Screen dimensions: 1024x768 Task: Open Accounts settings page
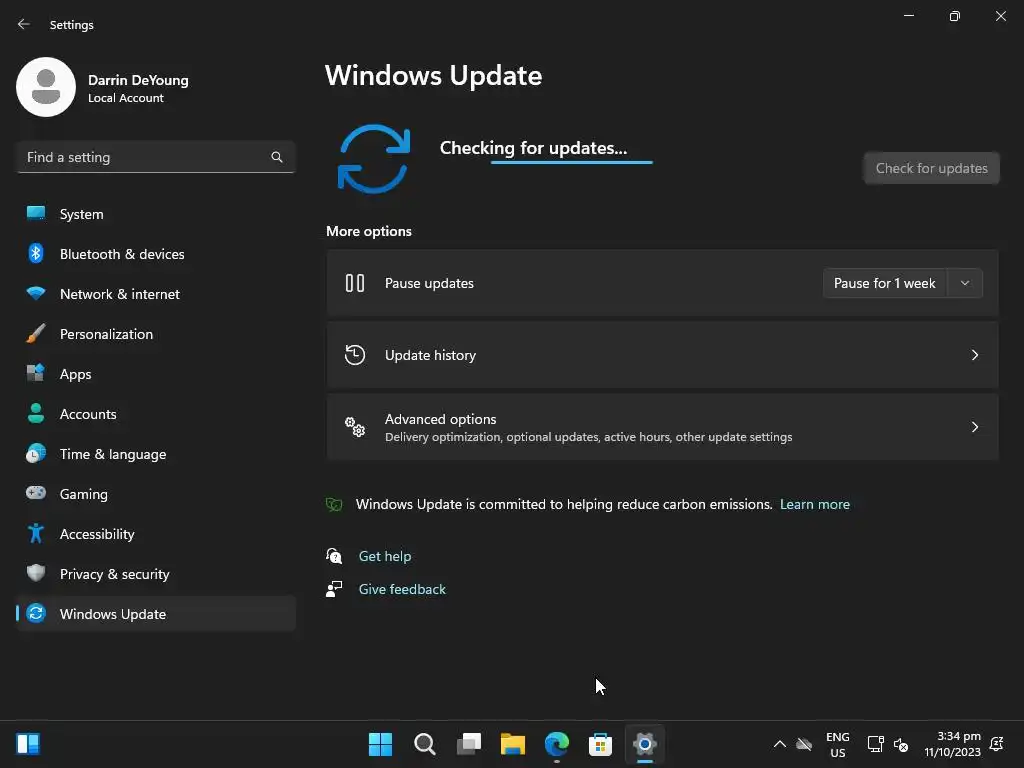coord(156,413)
